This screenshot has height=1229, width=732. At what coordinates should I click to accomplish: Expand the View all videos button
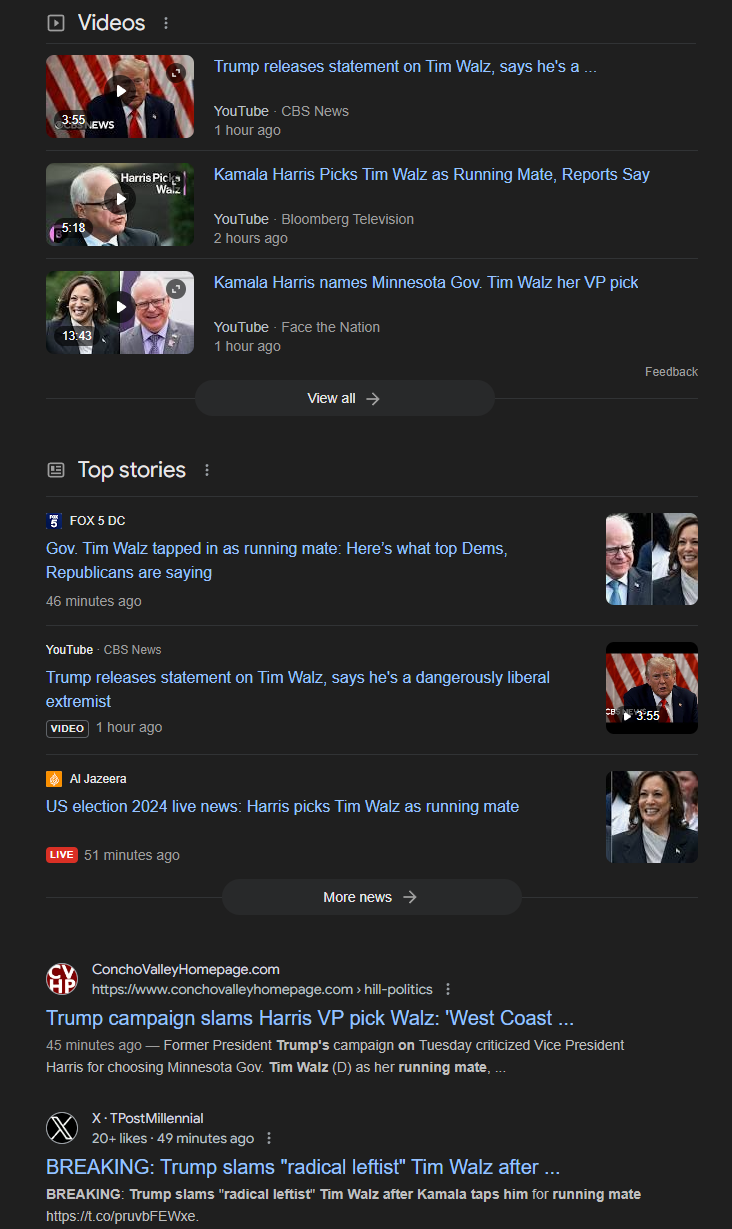(344, 398)
